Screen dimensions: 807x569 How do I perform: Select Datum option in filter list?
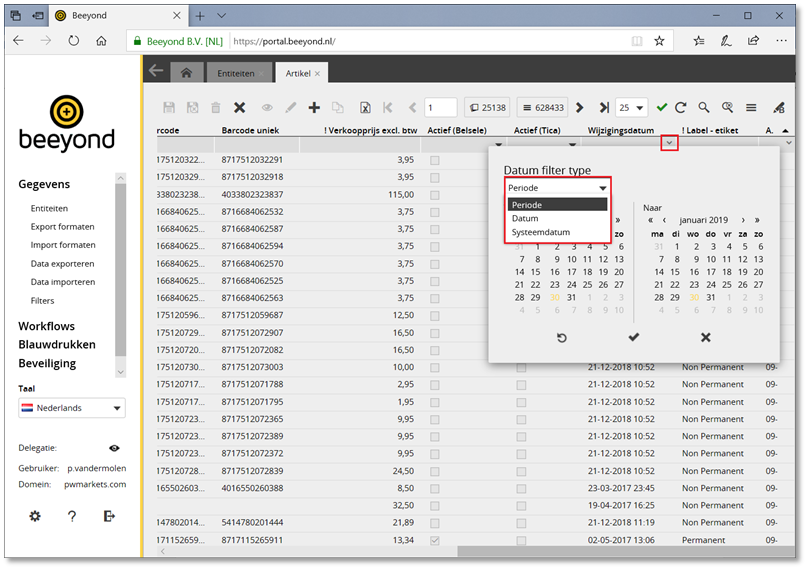pyautogui.click(x=557, y=218)
